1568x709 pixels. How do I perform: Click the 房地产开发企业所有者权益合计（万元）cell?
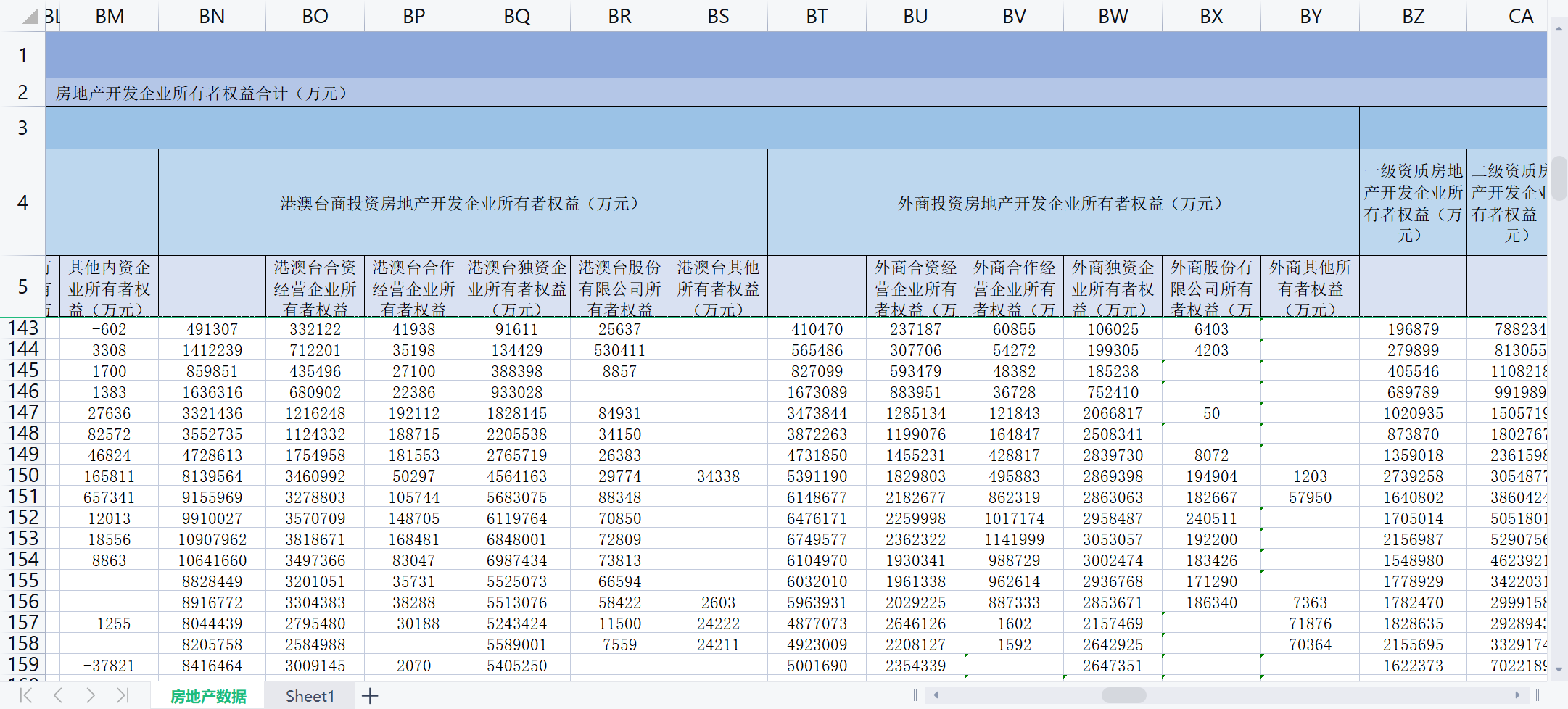click(x=796, y=93)
